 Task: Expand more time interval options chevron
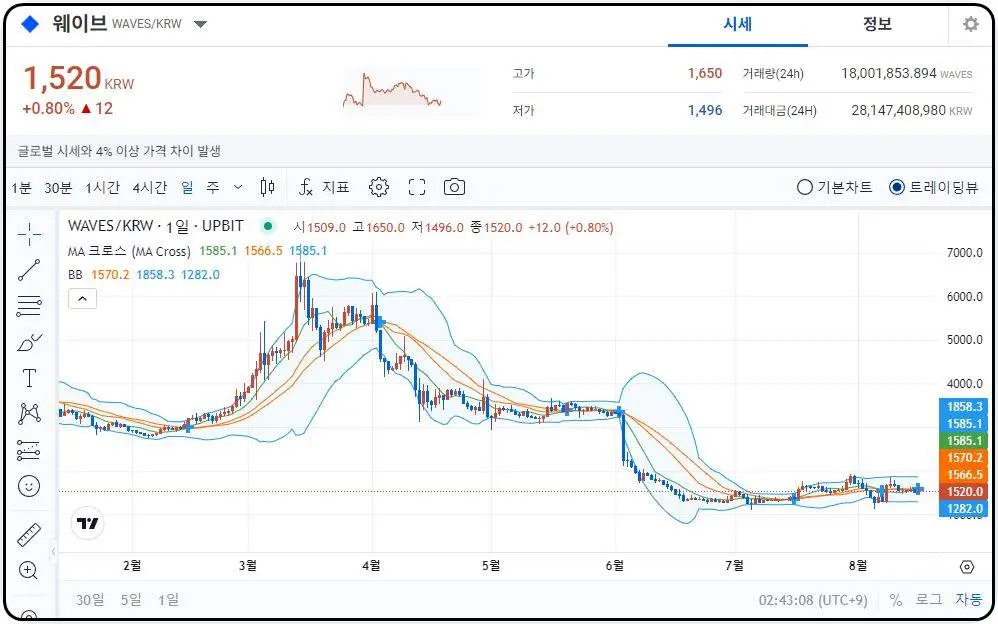pyautogui.click(x=238, y=187)
